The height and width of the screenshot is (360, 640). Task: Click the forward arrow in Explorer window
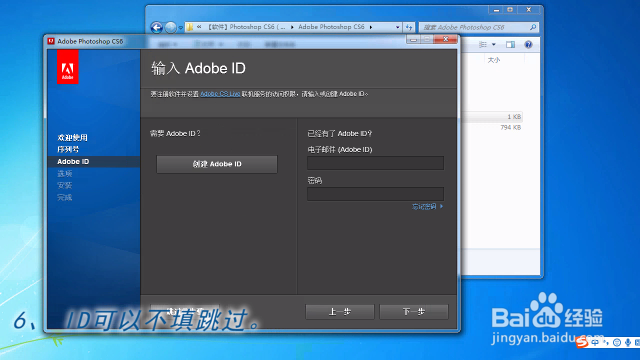pos(171,27)
